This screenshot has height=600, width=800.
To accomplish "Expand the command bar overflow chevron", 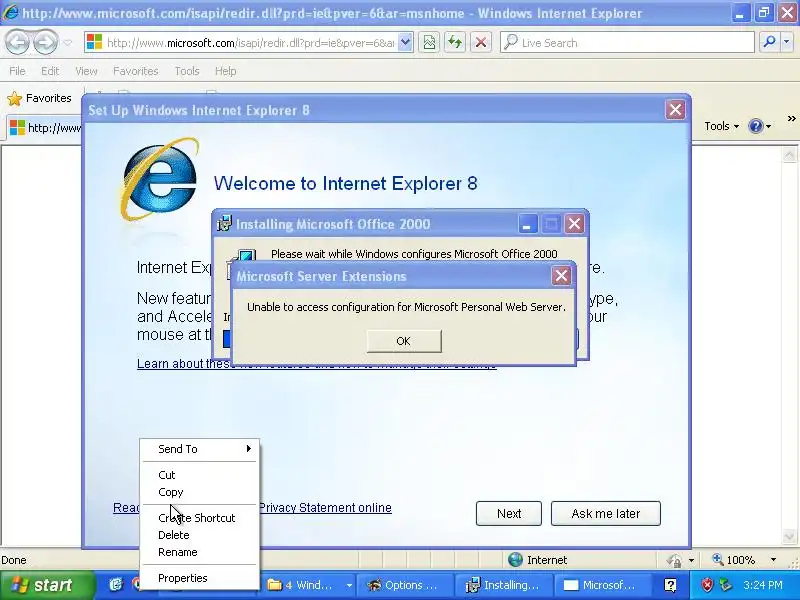I will (x=791, y=119).
